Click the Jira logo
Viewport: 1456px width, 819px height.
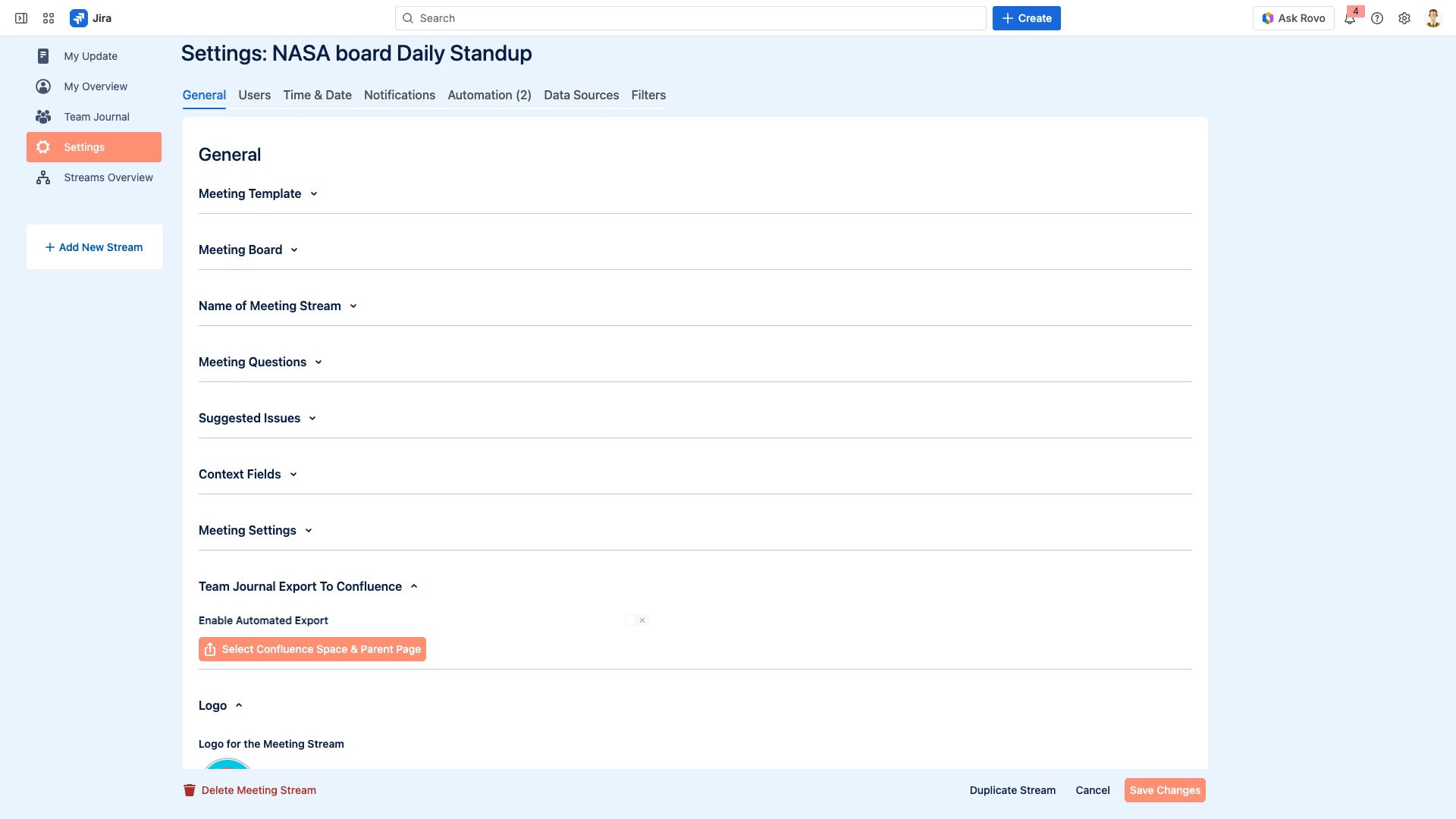coord(79,17)
